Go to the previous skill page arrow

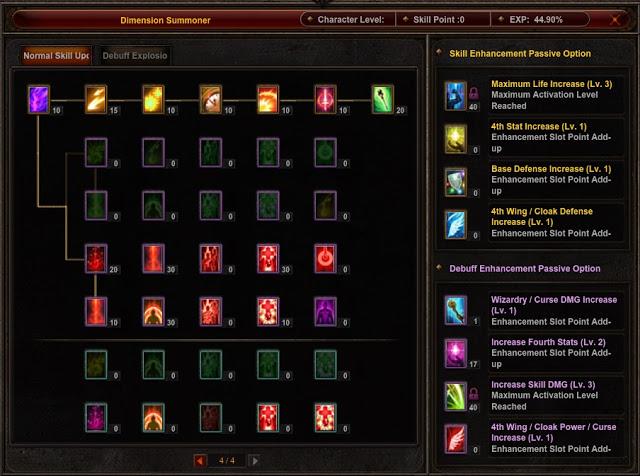click(200, 460)
